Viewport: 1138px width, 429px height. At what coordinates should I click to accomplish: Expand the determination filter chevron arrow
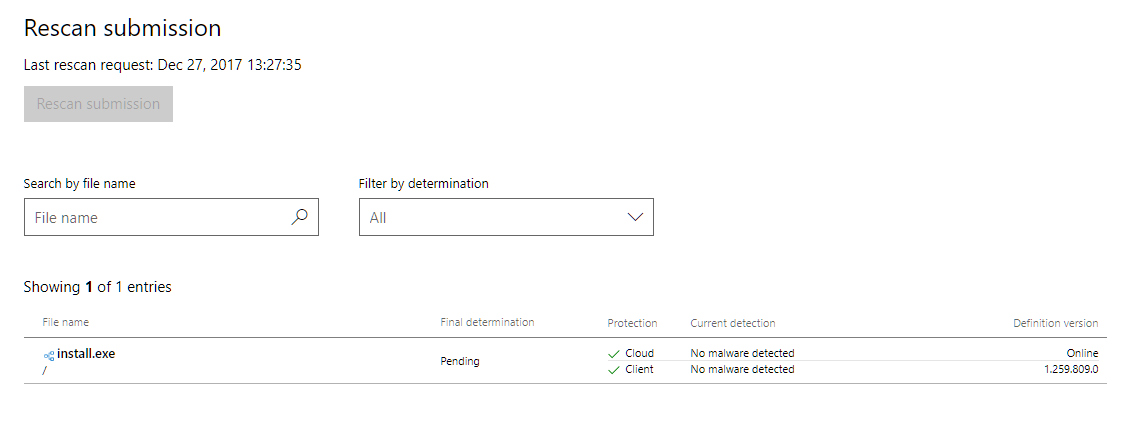634,217
